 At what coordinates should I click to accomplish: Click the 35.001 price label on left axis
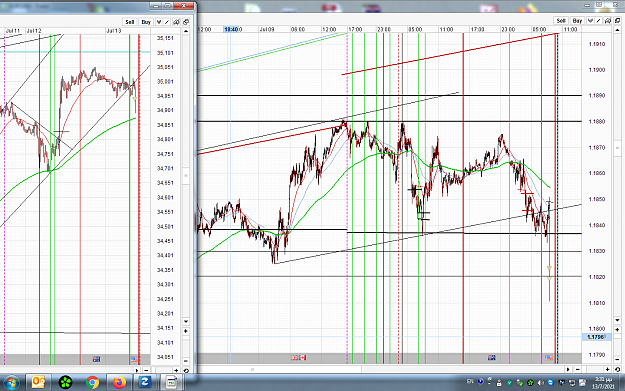click(165, 82)
